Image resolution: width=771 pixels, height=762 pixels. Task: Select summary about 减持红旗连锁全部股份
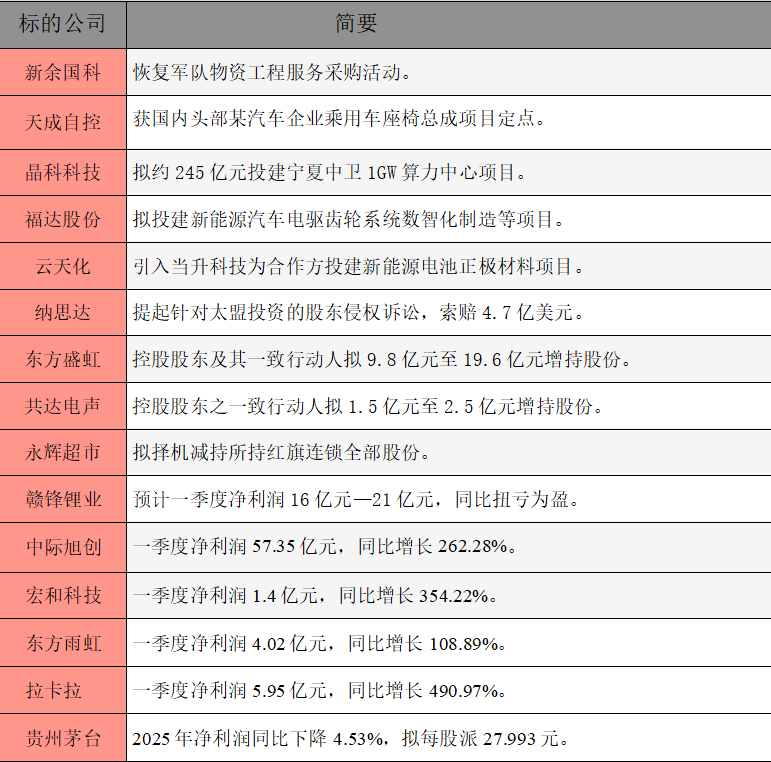[449, 452]
